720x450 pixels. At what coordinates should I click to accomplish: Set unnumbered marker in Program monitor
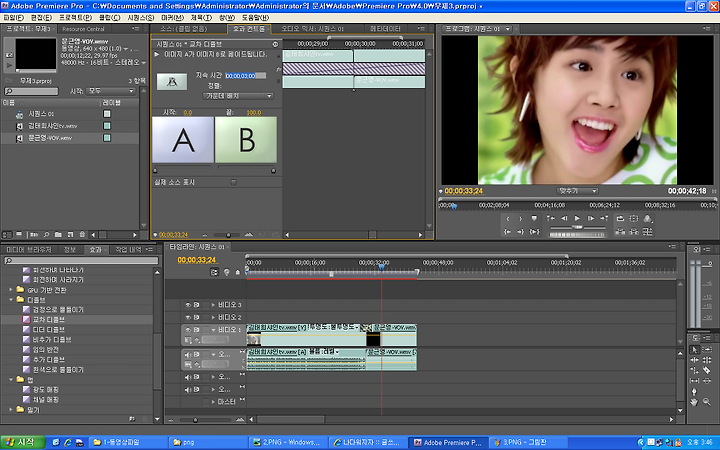click(x=534, y=219)
